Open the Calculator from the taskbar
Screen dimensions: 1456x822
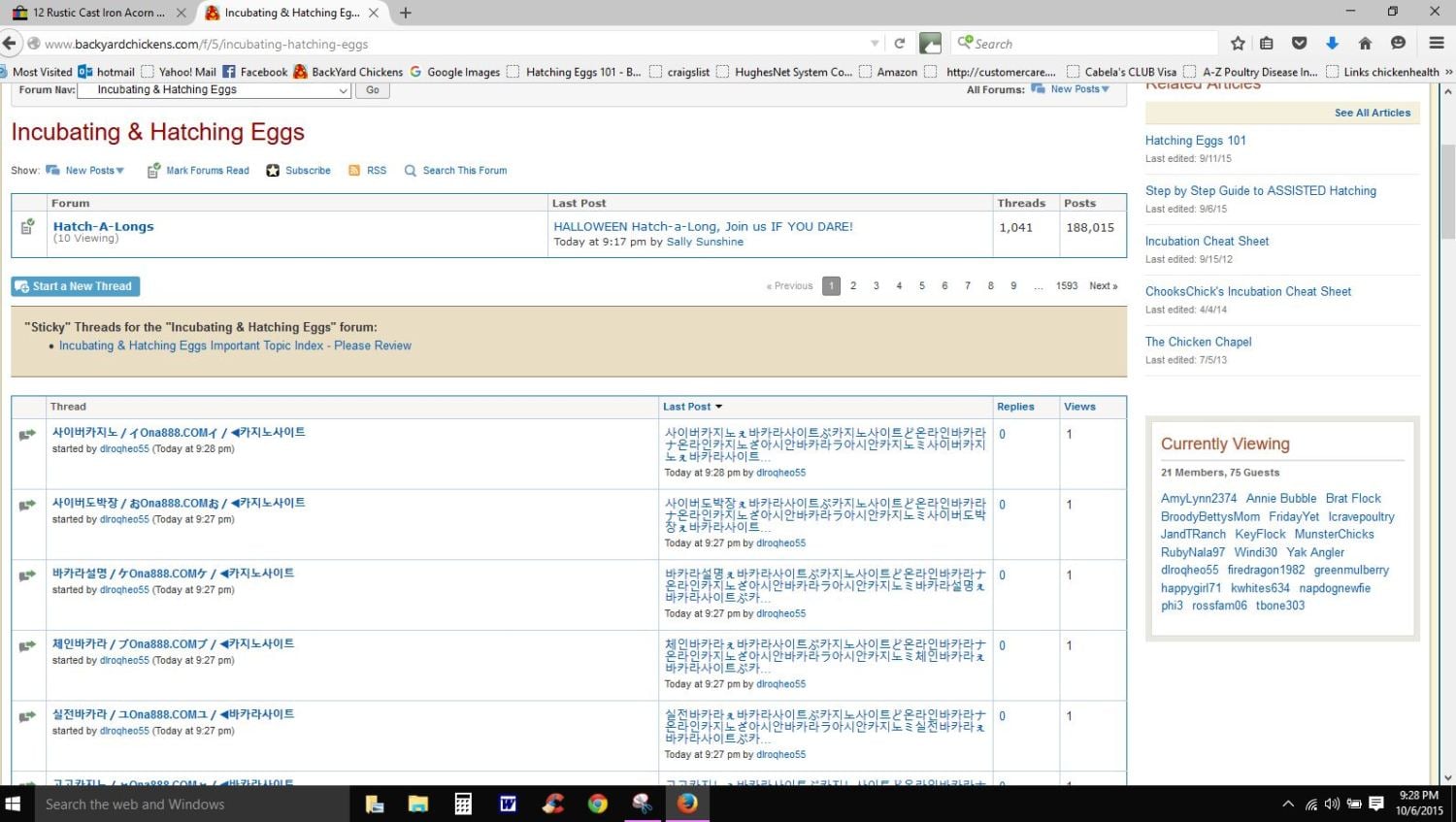click(463, 804)
